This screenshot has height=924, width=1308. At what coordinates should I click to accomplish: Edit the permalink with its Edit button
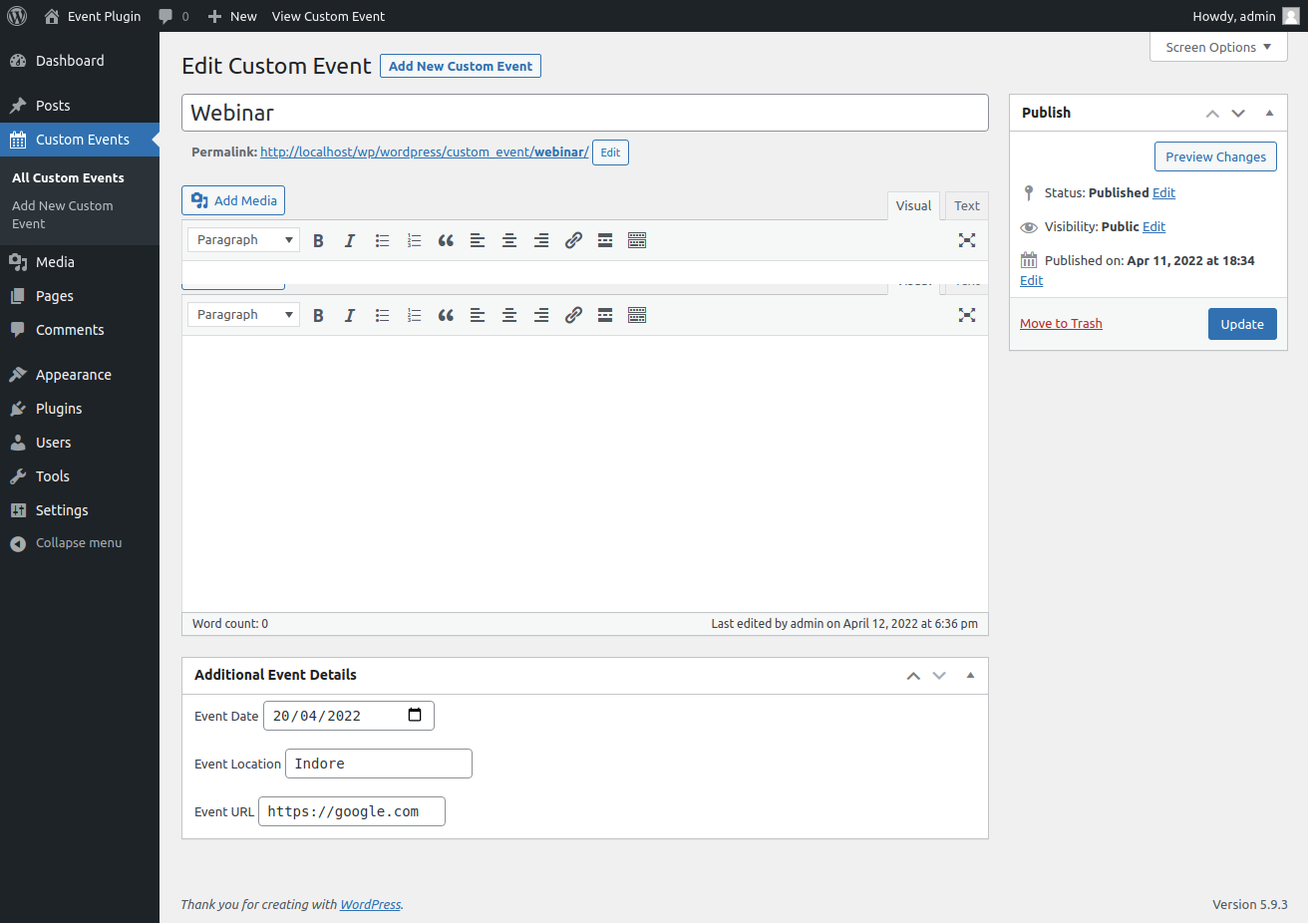click(610, 153)
